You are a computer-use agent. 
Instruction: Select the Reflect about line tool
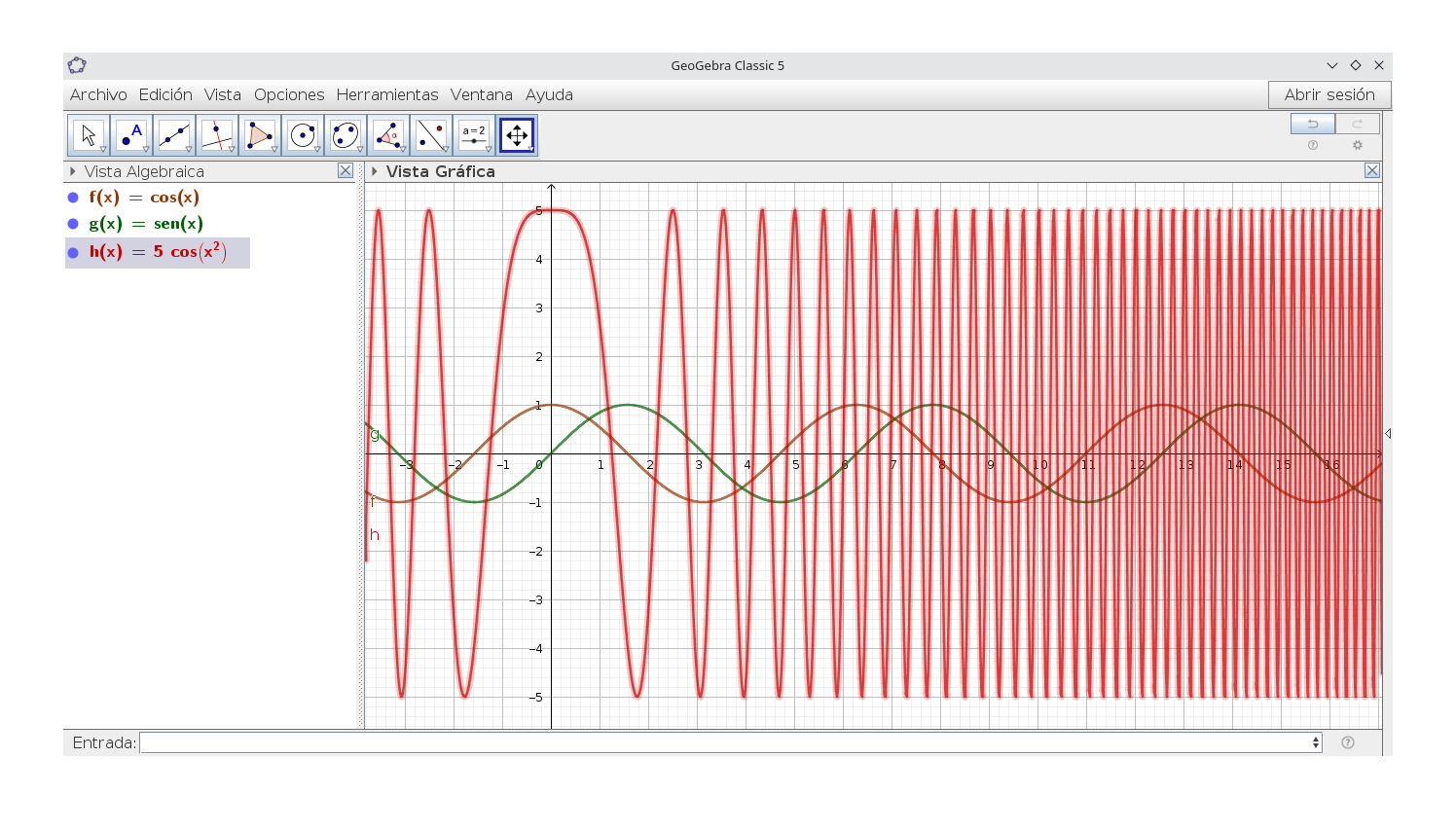coord(431,135)
